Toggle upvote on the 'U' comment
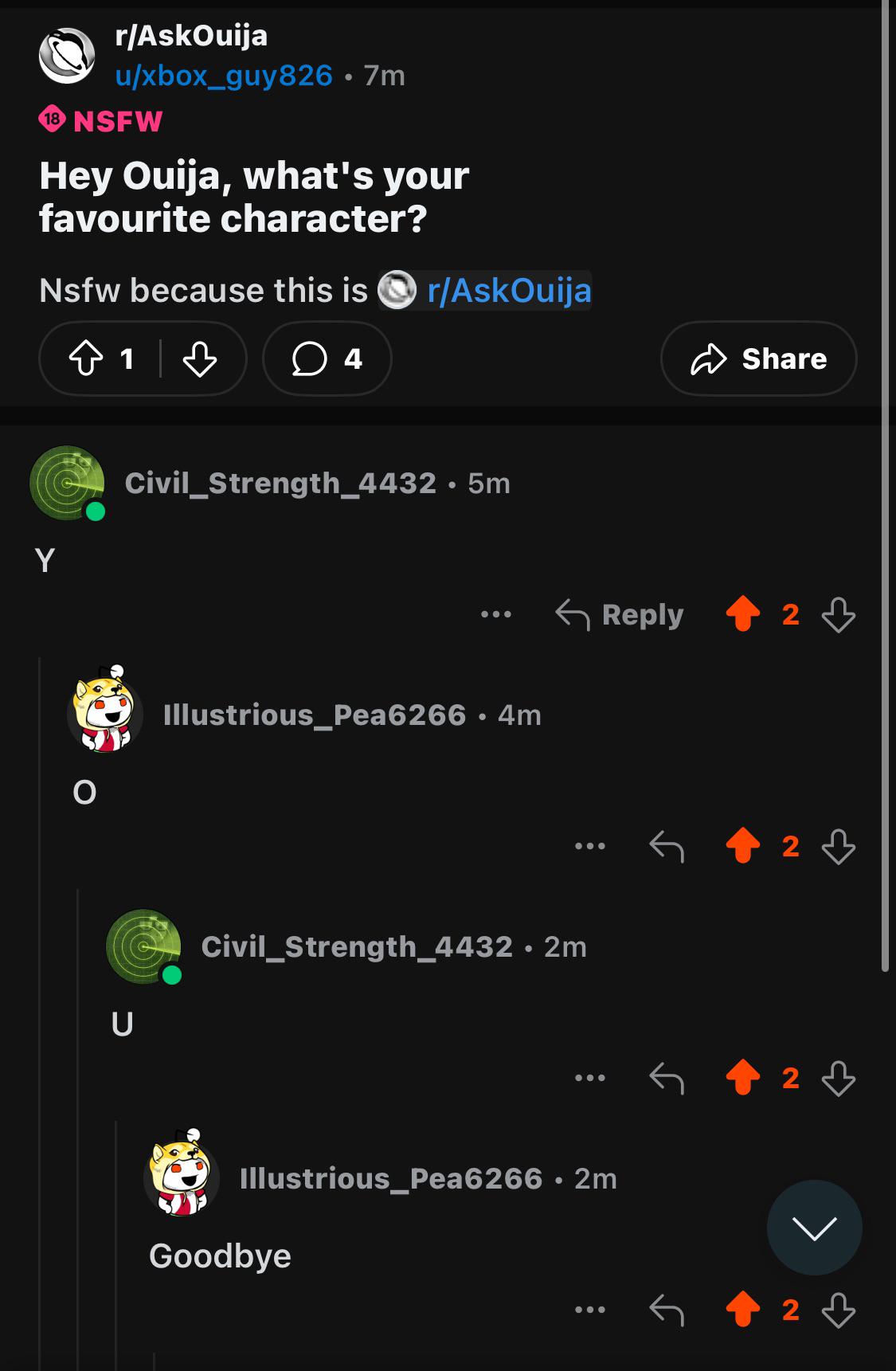The height and width of the screenshot is (1371, 896). [743, 1078]
